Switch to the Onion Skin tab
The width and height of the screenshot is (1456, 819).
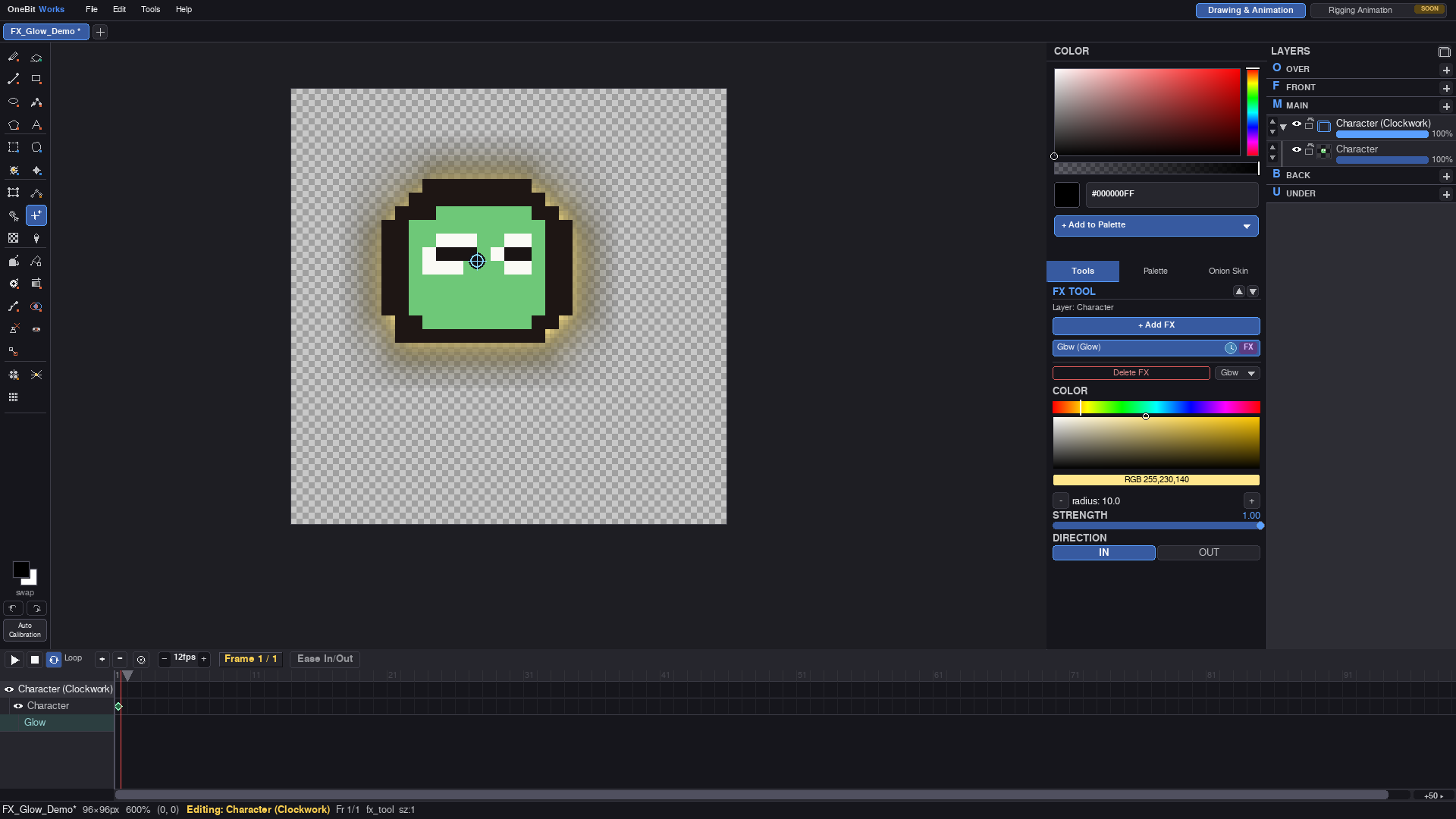pyautogui.click(x=1228, y=271)
